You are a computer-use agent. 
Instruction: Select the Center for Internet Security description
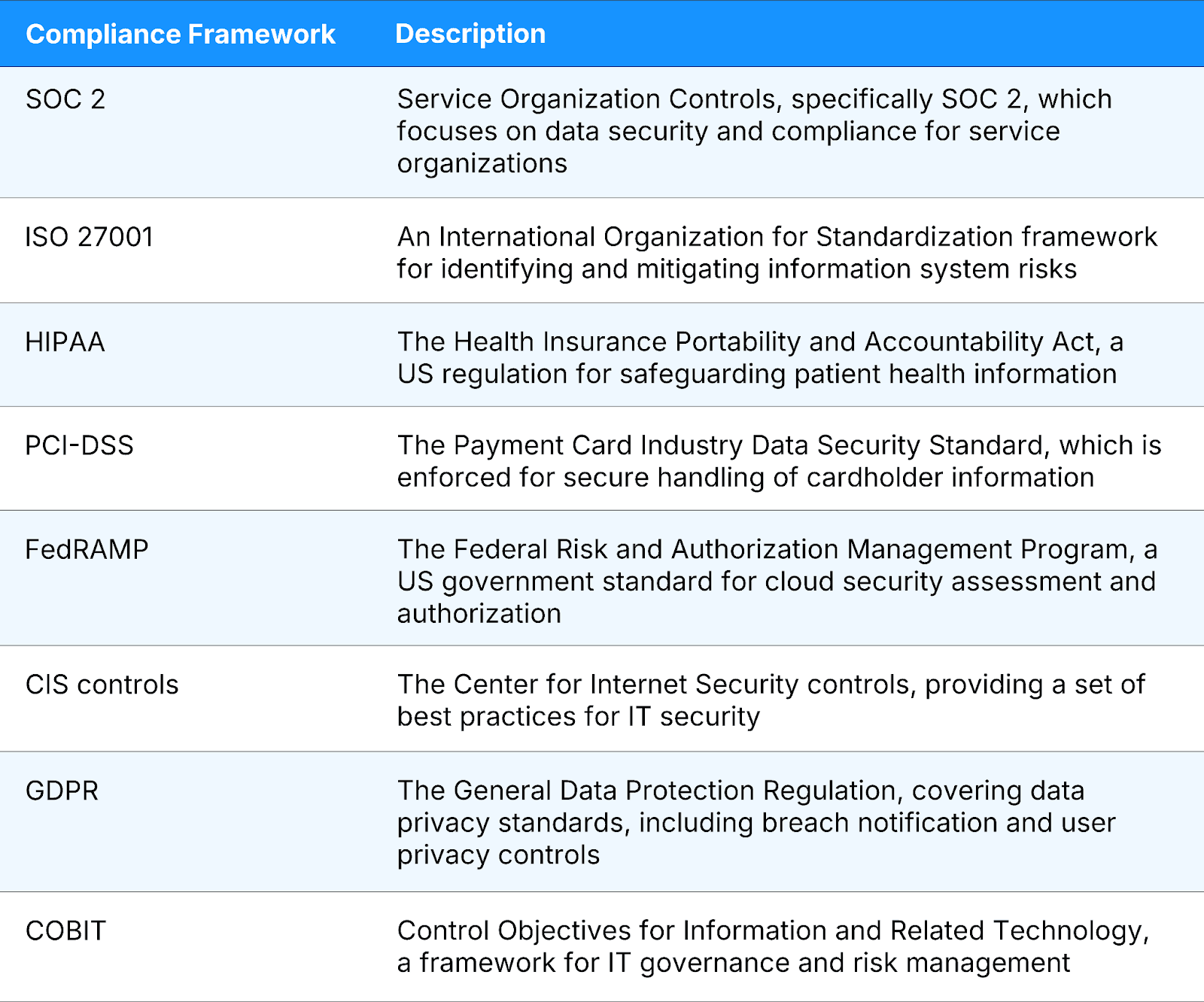click(x=771, y=700)
